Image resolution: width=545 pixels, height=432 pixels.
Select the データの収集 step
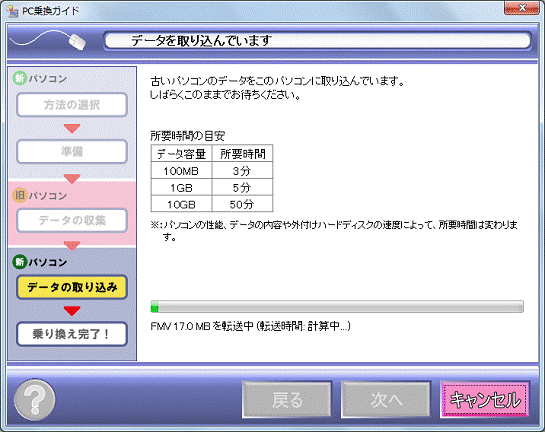pos(72,220)
